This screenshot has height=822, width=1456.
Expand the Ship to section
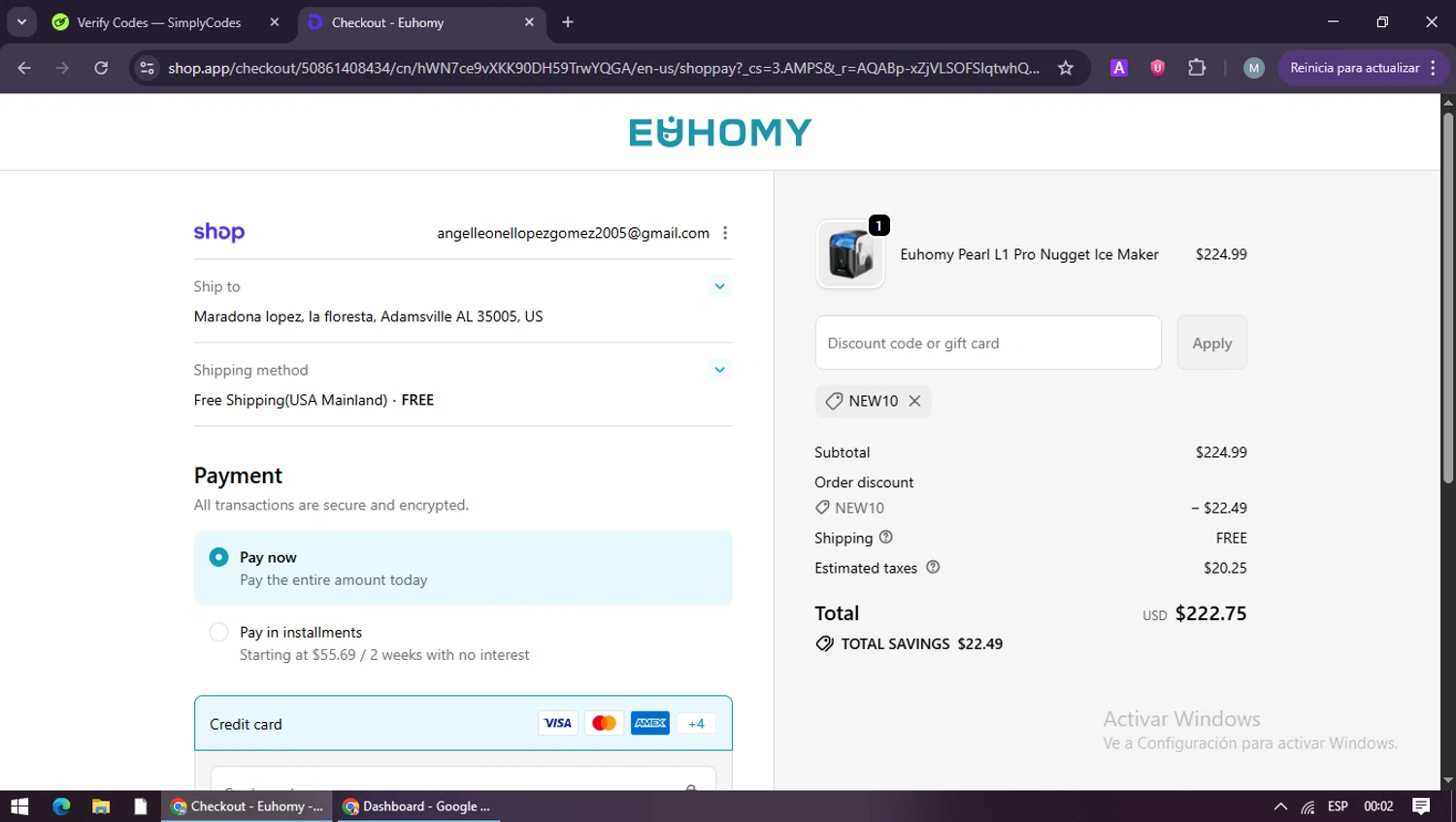tap(719, 286)
